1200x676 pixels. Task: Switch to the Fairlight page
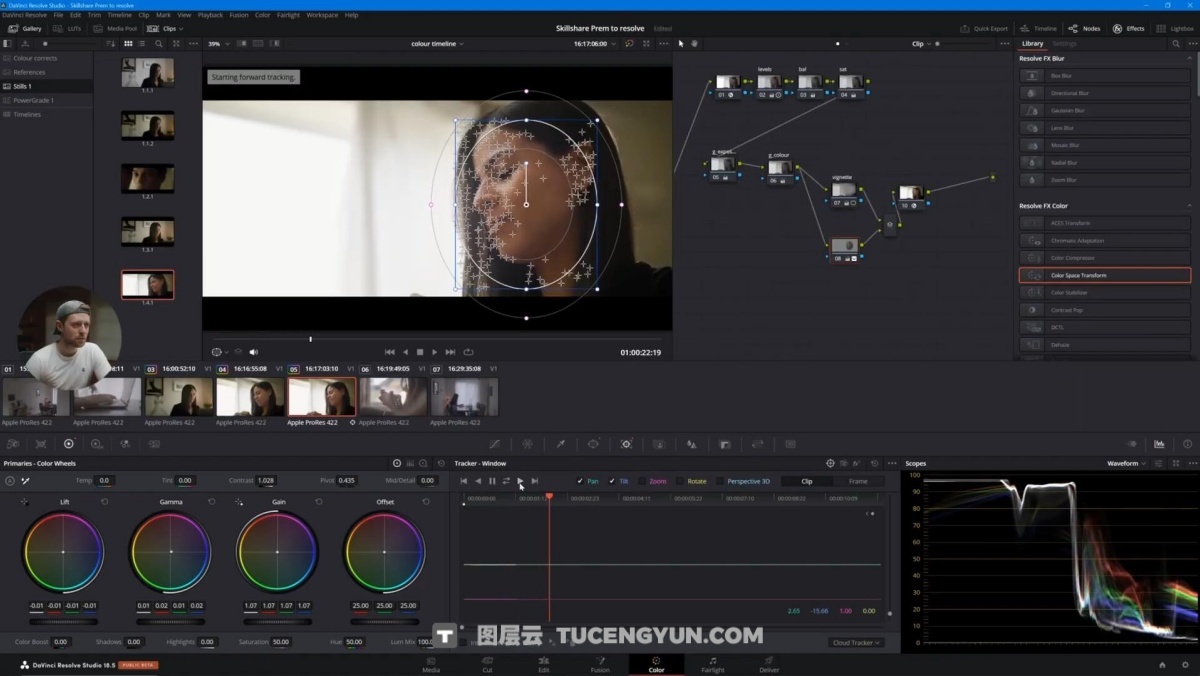[712, 664]
